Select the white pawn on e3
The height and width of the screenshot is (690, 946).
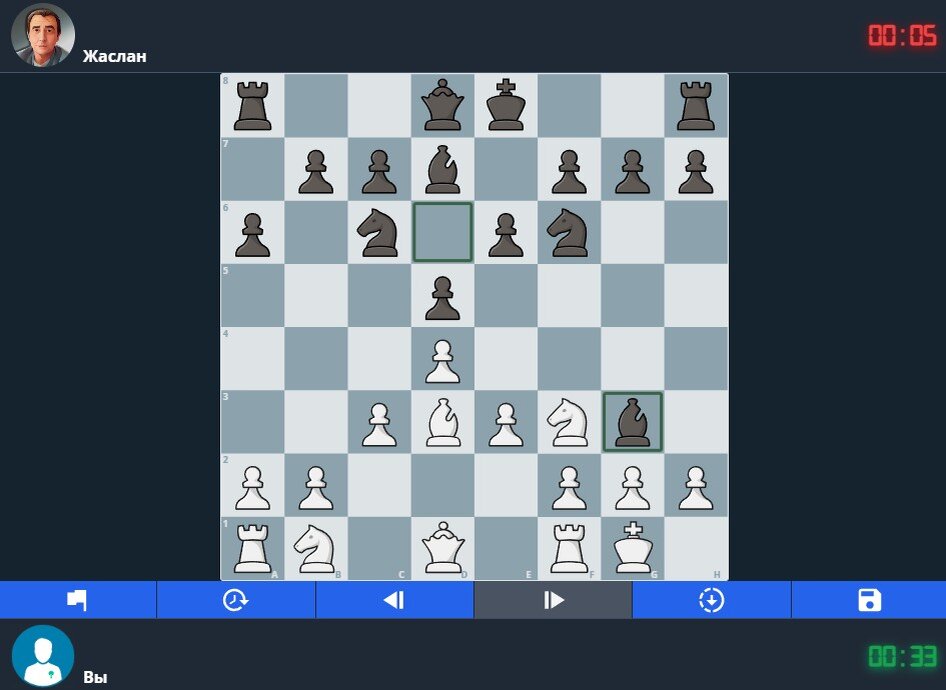click(x=506, y=425)
